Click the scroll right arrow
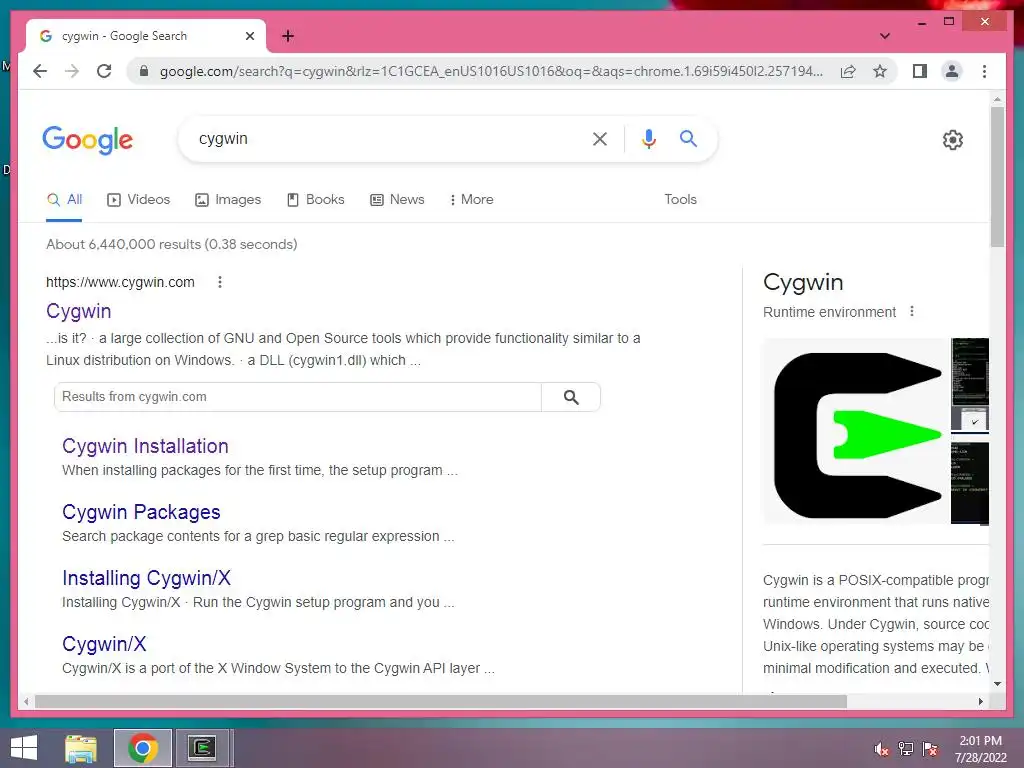 (x=980, y=701)
